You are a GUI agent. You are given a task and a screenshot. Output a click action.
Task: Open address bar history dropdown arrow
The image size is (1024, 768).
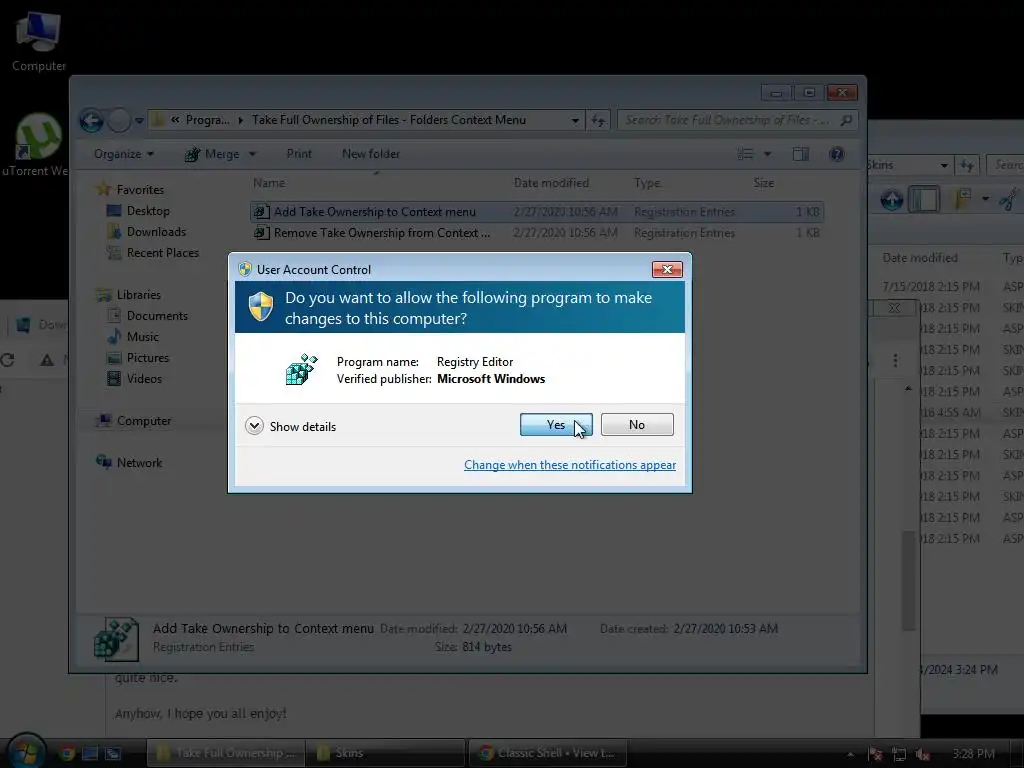[x=575, y=120]
